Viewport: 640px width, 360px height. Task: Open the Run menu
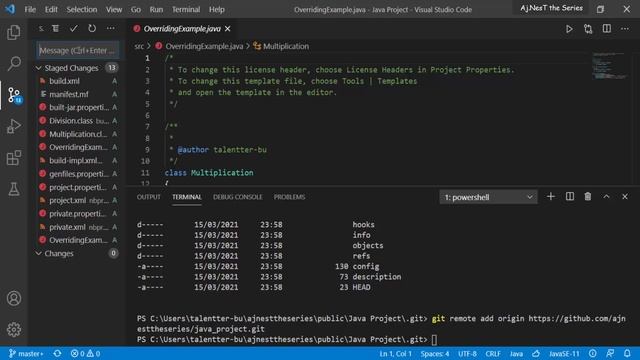click(x=156, y=9)
